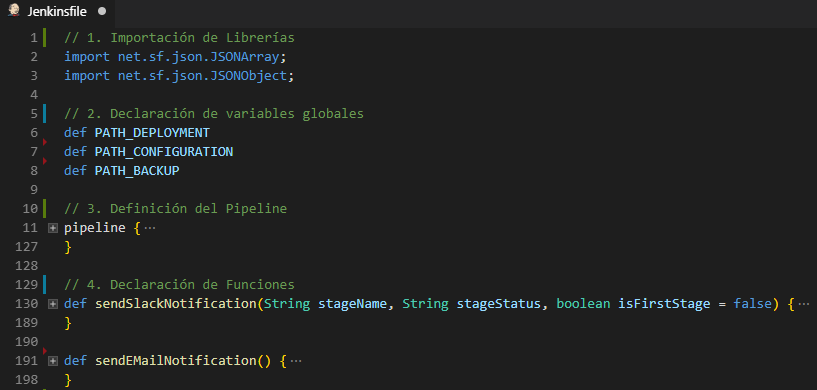Viewport: 817px width, 390px height.
Task: Click the unsaved-changes dot on the Jenkinsfile tab
Action: point(102,11)
